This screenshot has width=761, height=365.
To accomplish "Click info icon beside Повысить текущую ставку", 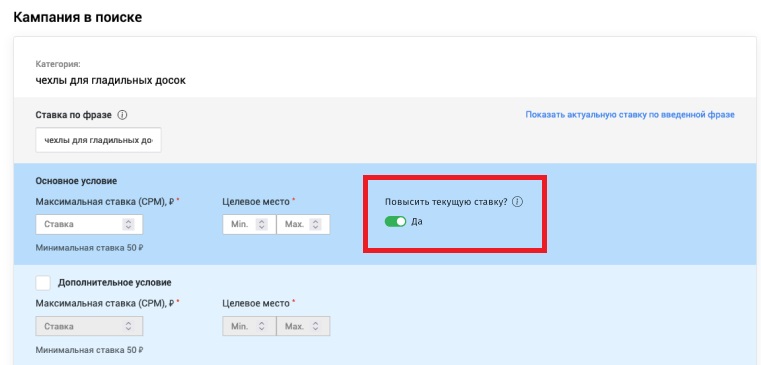I will tap(517, 202).
